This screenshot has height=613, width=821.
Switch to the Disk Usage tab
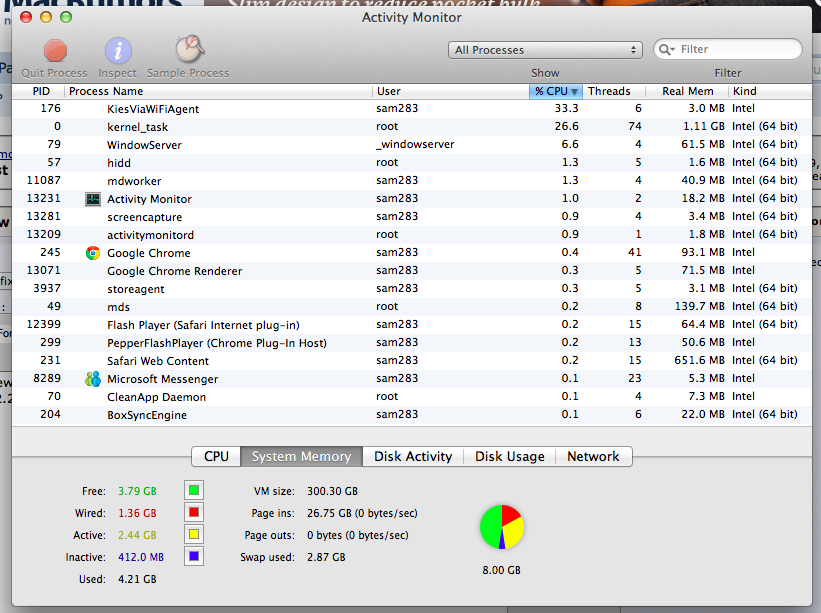coord(509,456)
